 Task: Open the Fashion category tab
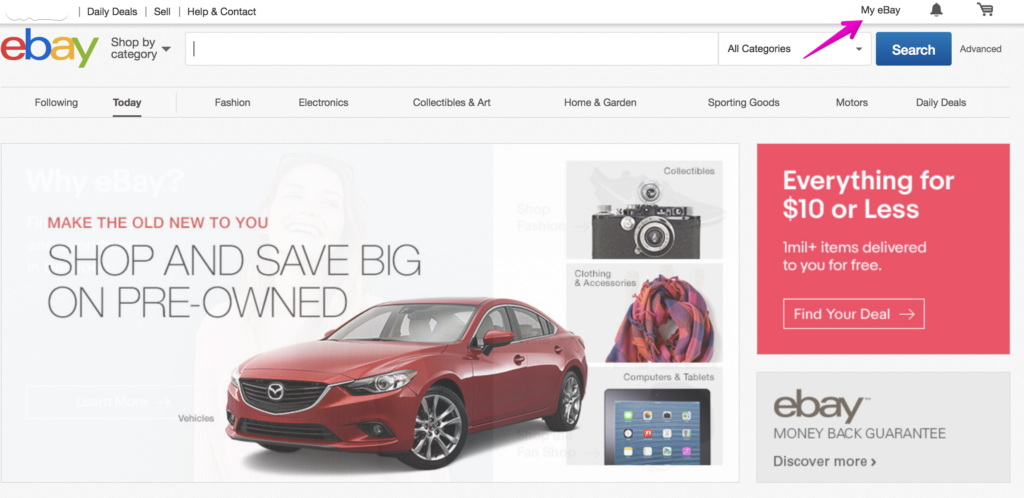232,102
